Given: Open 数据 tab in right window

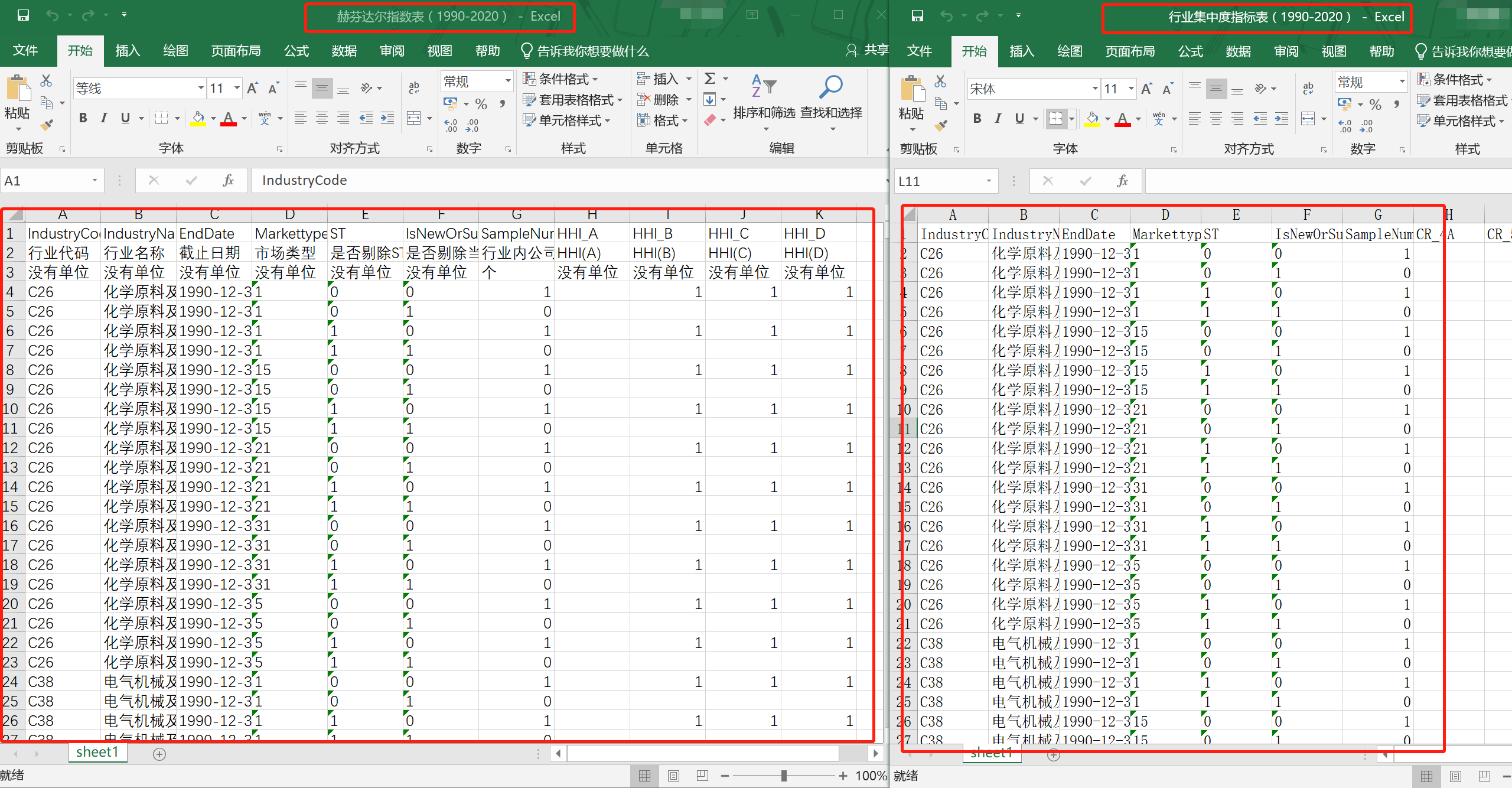Looking at the screenshot, I should (1239, 51).
